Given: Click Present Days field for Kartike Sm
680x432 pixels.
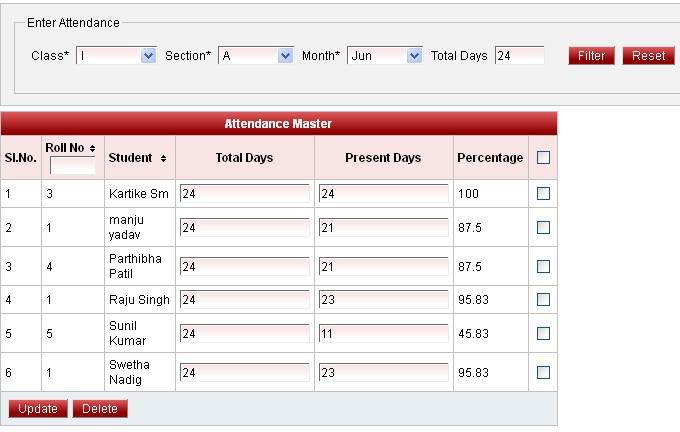Looking at the screenshot, I should click(383, 194).
